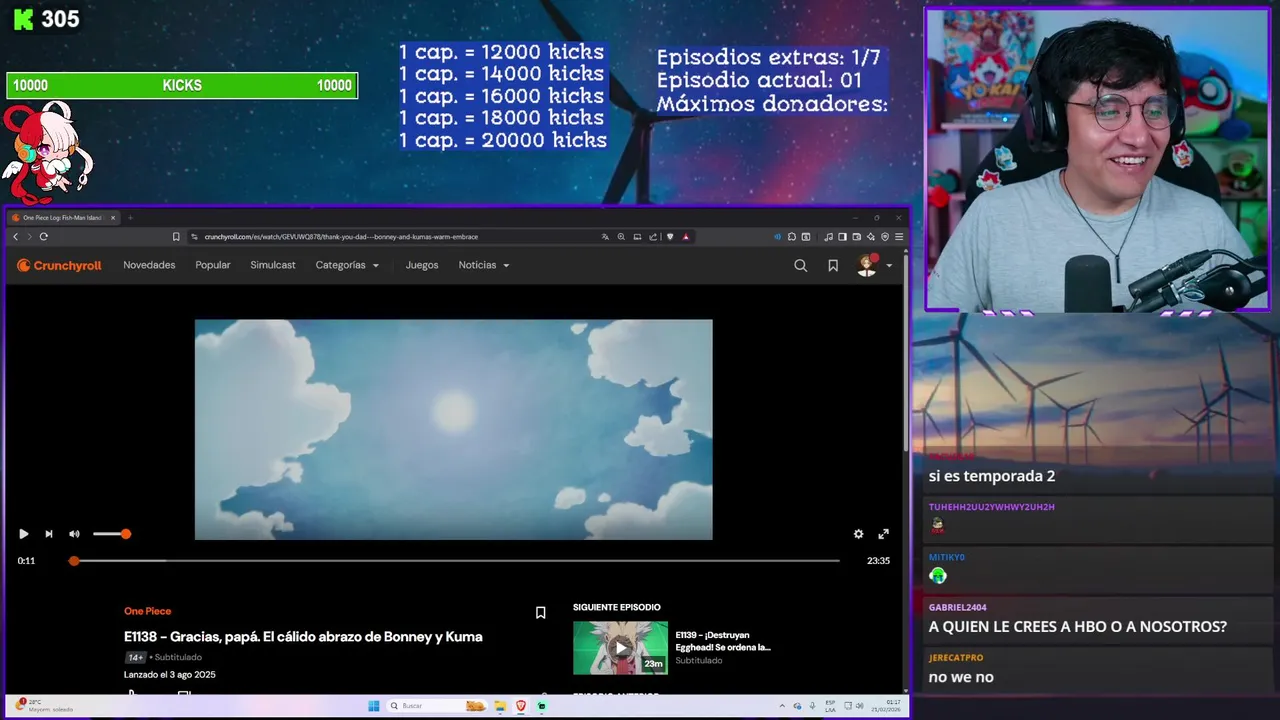Add E1138 episode to watchlist bookmark
The width and height of the screenshot is (1280, 720).
coord(540,613)
